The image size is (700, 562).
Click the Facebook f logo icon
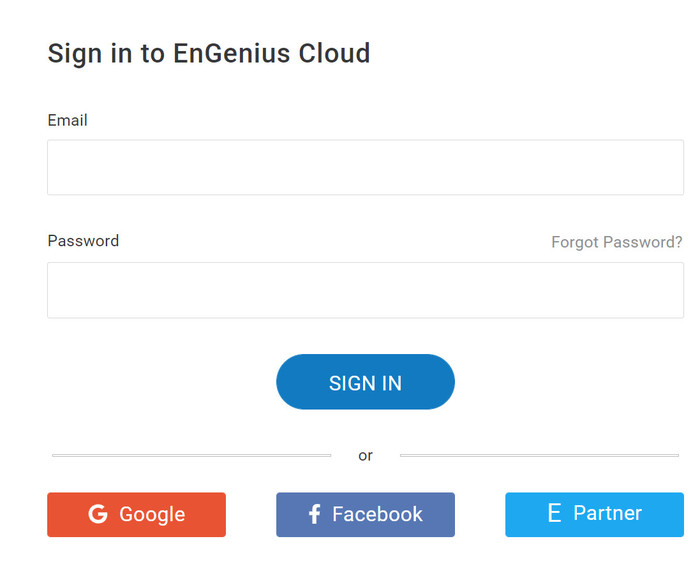point(314,514)
